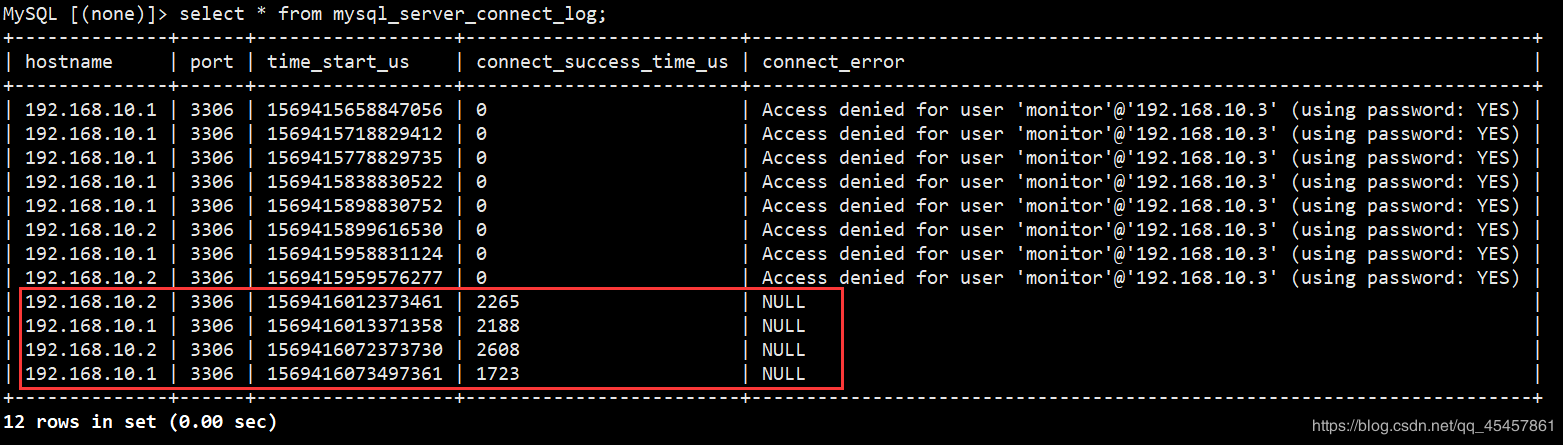Viewport: 1563px width, 445px height.
Task: Click the connect_success_time_us column header
Action: (x=602, y=62)
